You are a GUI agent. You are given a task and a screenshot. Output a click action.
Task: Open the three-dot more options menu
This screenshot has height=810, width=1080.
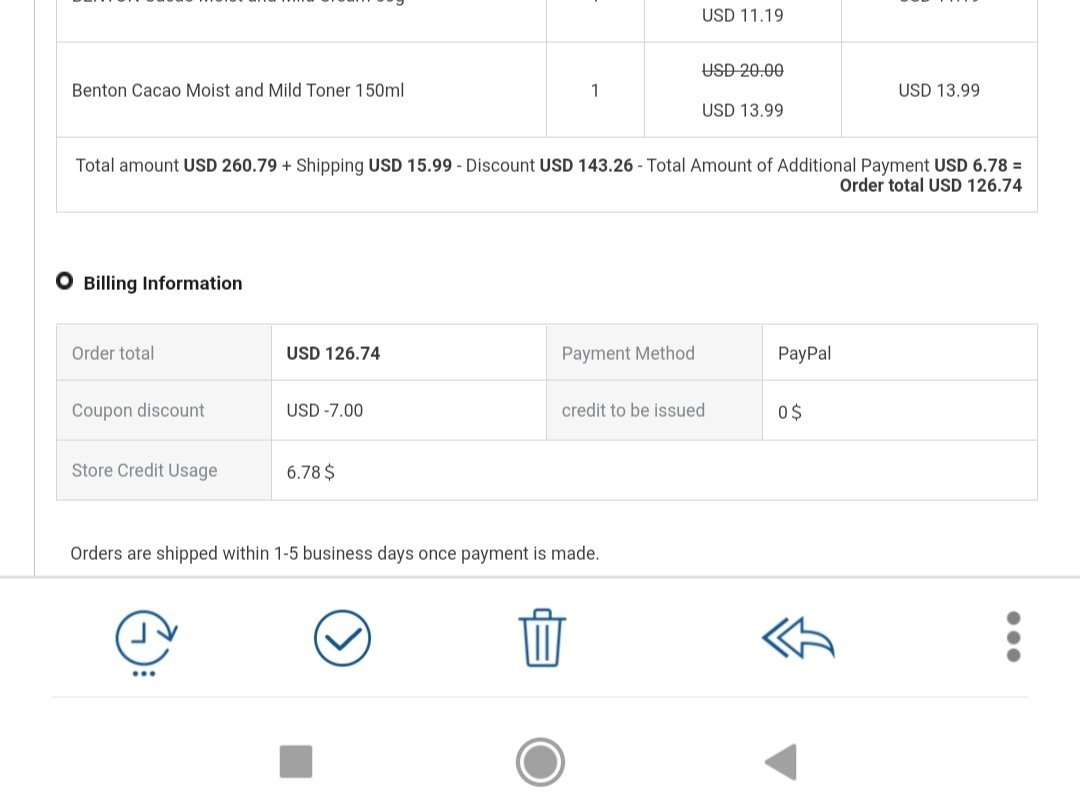click(x=1013, y=637)
